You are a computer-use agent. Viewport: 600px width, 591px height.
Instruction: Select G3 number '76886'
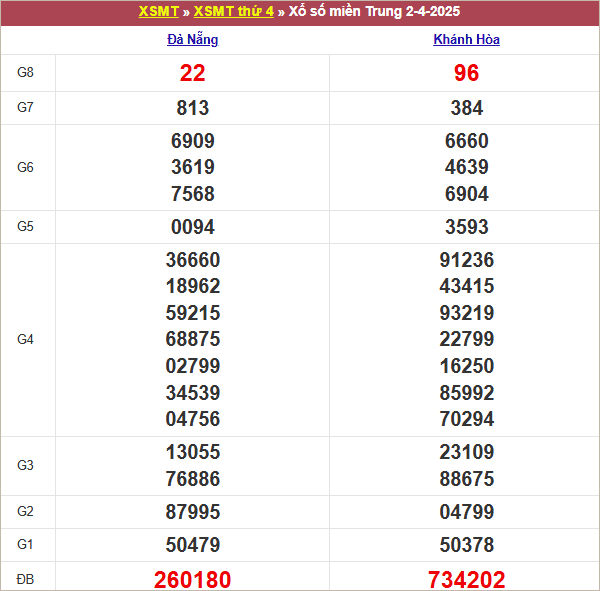pos(192,479)
